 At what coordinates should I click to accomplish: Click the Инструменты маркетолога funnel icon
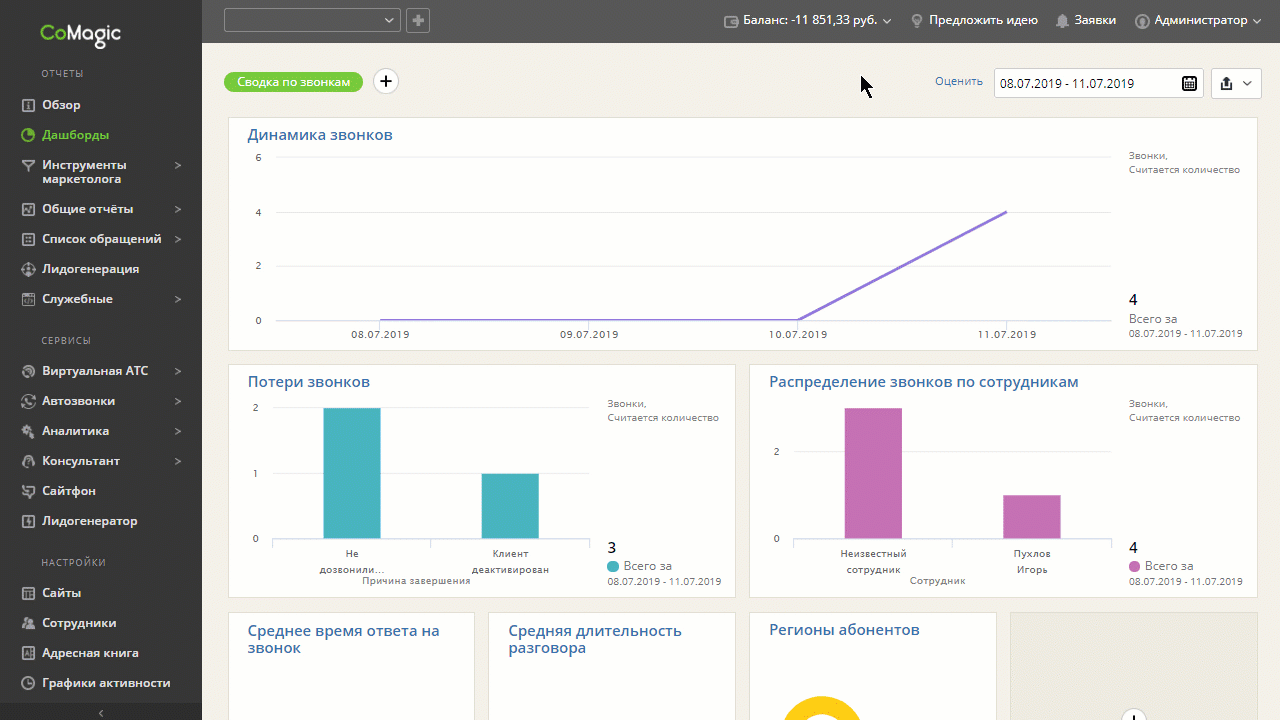coord(28,165)
